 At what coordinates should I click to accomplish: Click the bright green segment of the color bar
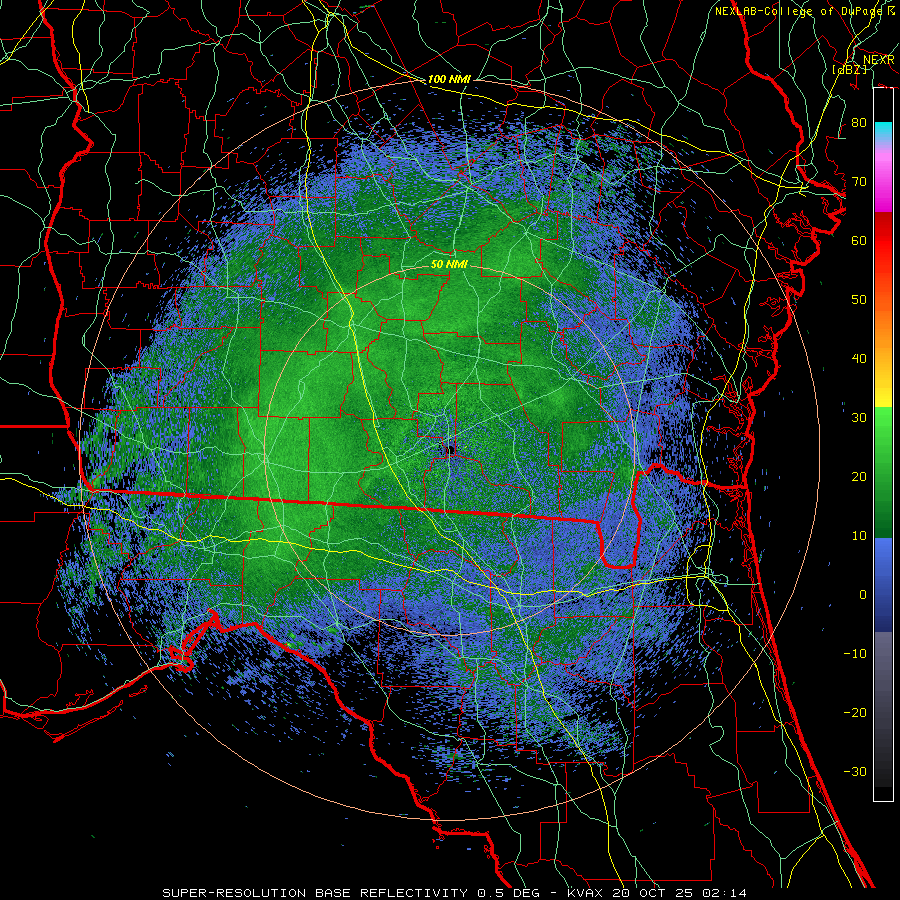pyautogui.click(x=883, y=425)
